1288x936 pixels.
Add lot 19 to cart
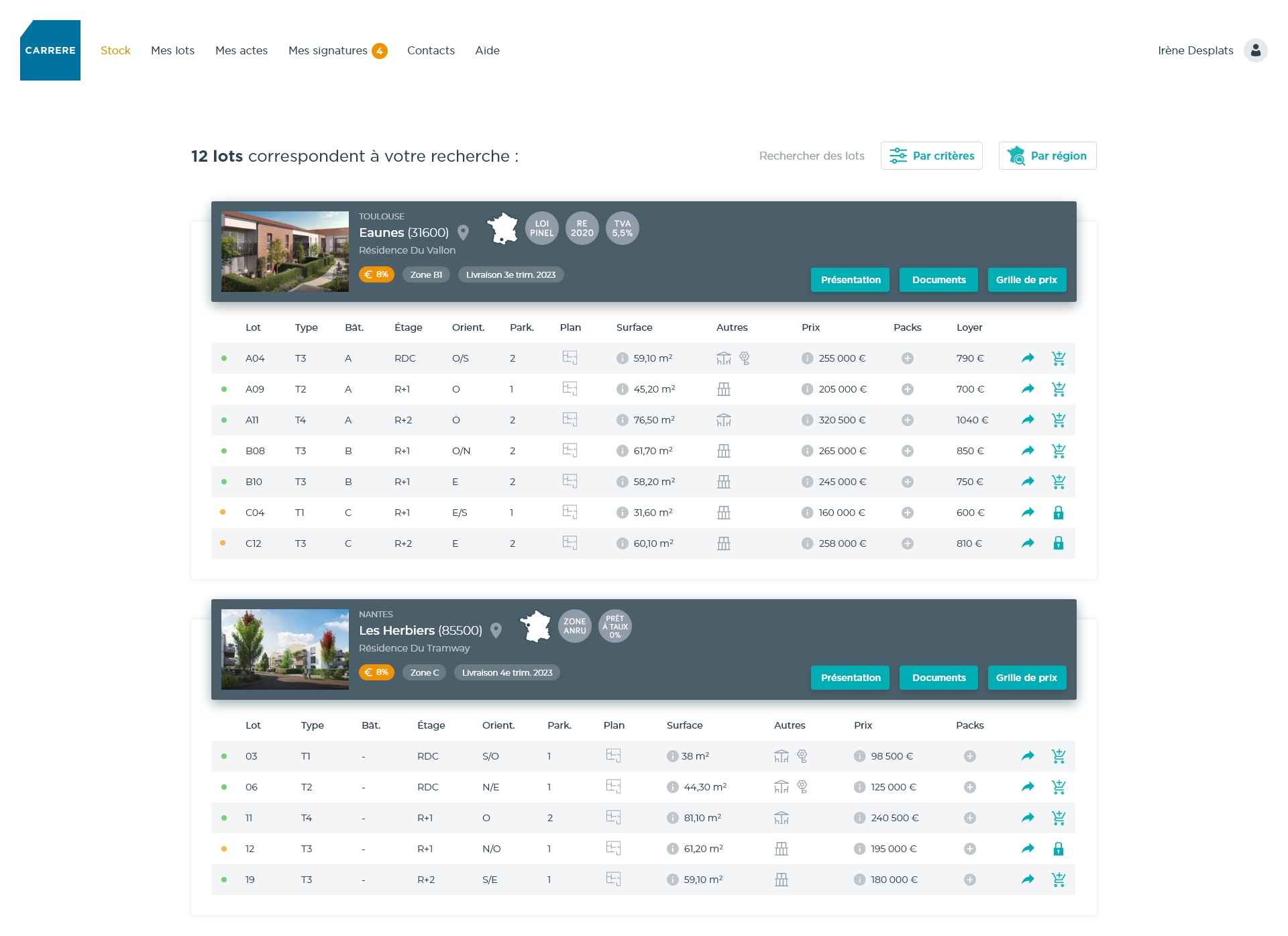[1058, 880]
